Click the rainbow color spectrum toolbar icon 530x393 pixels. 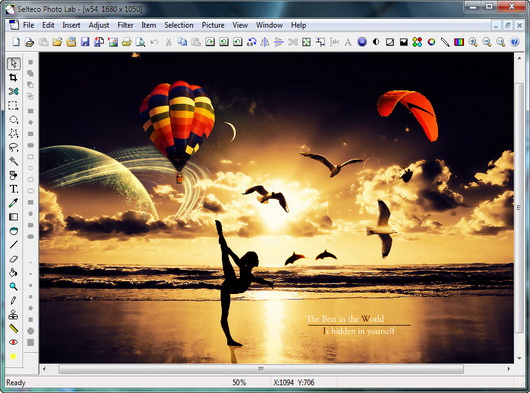[459, 42]
